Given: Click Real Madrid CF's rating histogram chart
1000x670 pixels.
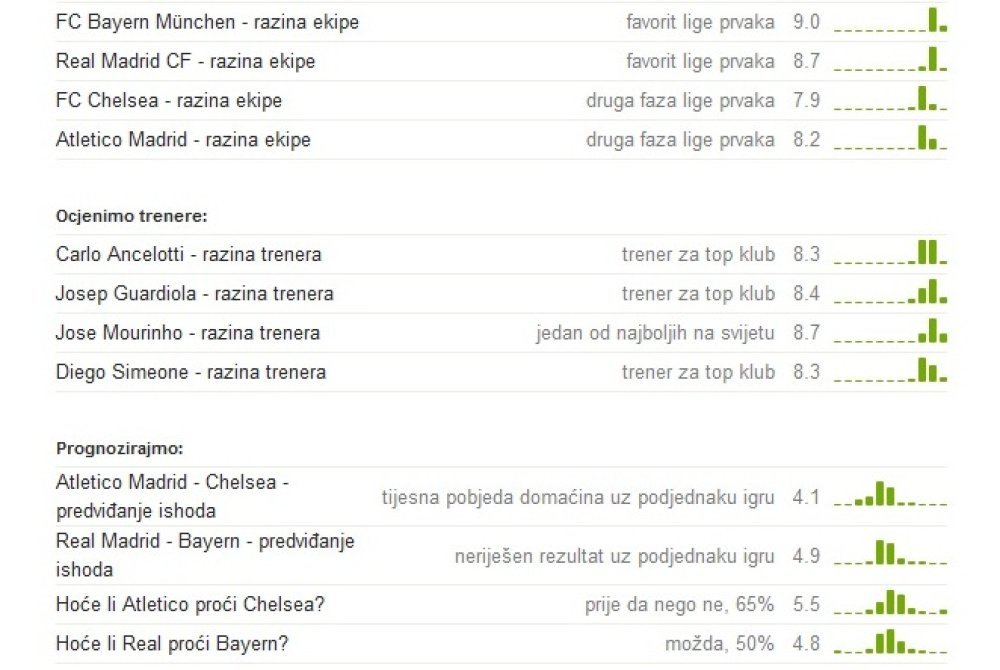Looking at the screenshot, I should (890, 61).
